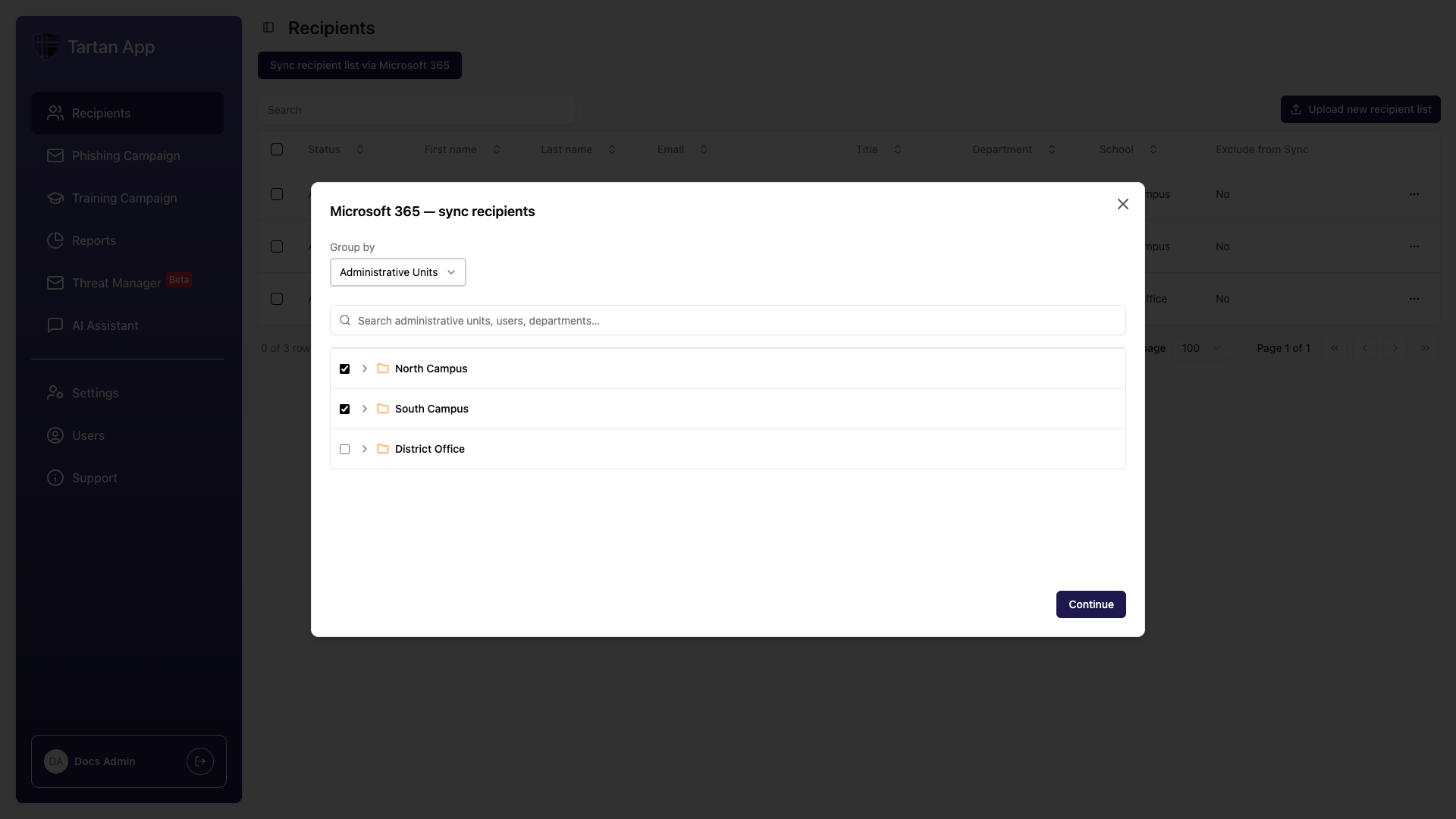Click the North Campus folder icon

click(x=383, y=369)
